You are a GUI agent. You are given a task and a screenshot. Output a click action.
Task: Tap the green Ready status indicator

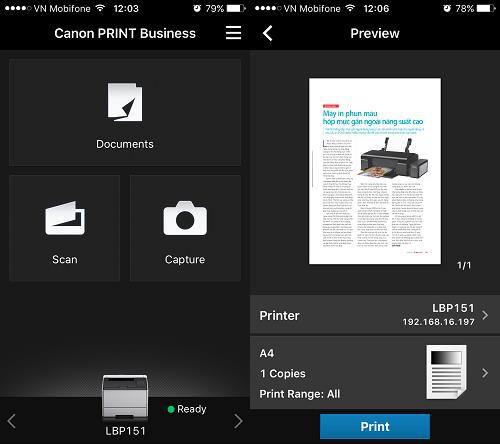171,409
